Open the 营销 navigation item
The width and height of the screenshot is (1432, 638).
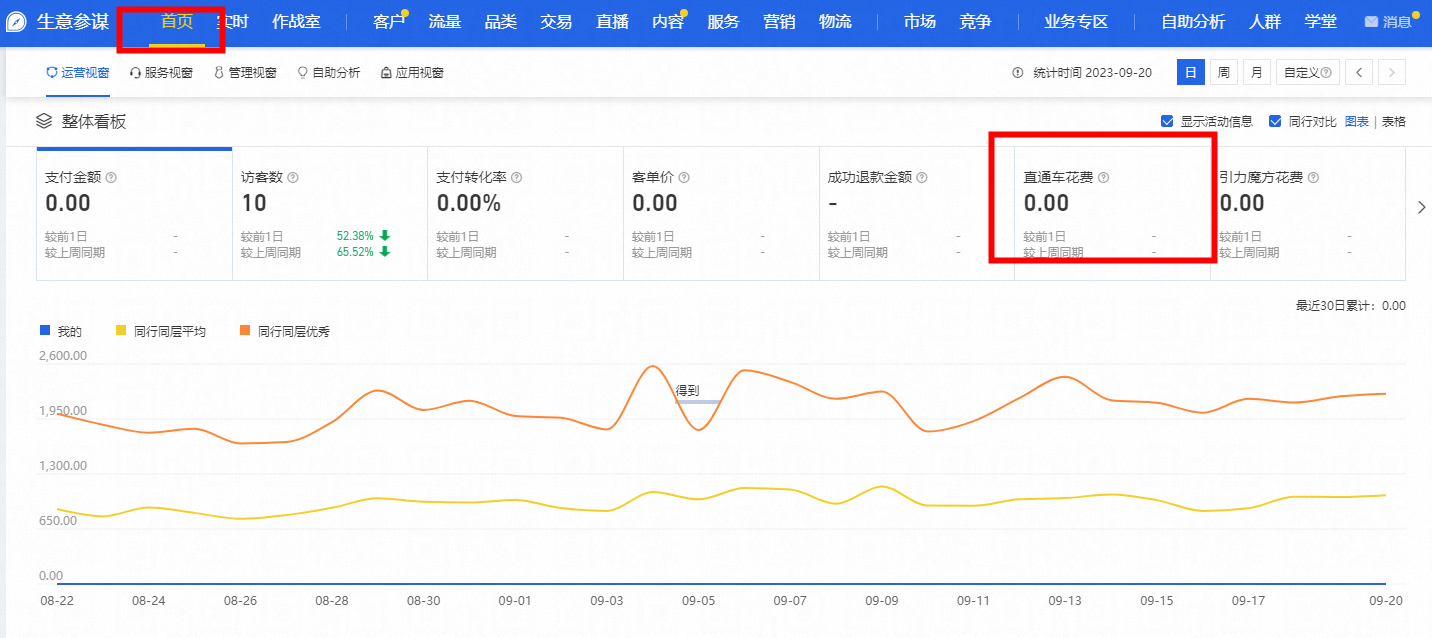779,21
